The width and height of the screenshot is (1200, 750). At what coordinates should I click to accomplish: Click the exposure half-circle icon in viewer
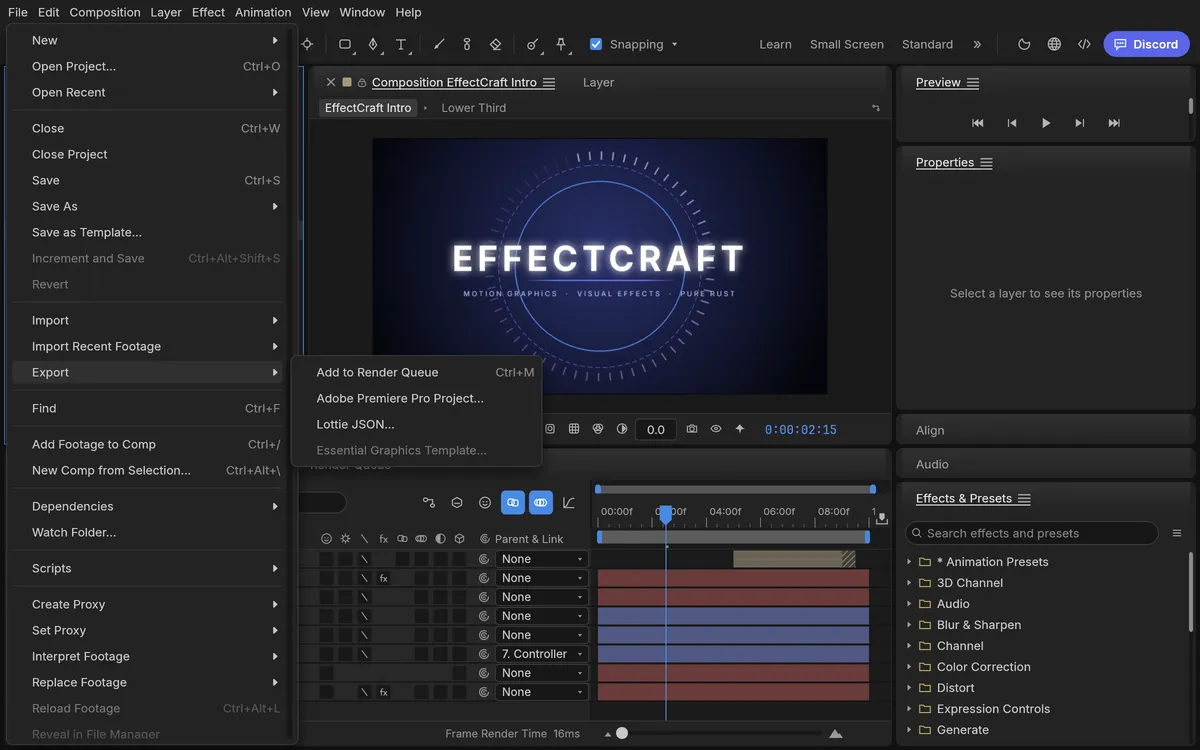[622, 429]
